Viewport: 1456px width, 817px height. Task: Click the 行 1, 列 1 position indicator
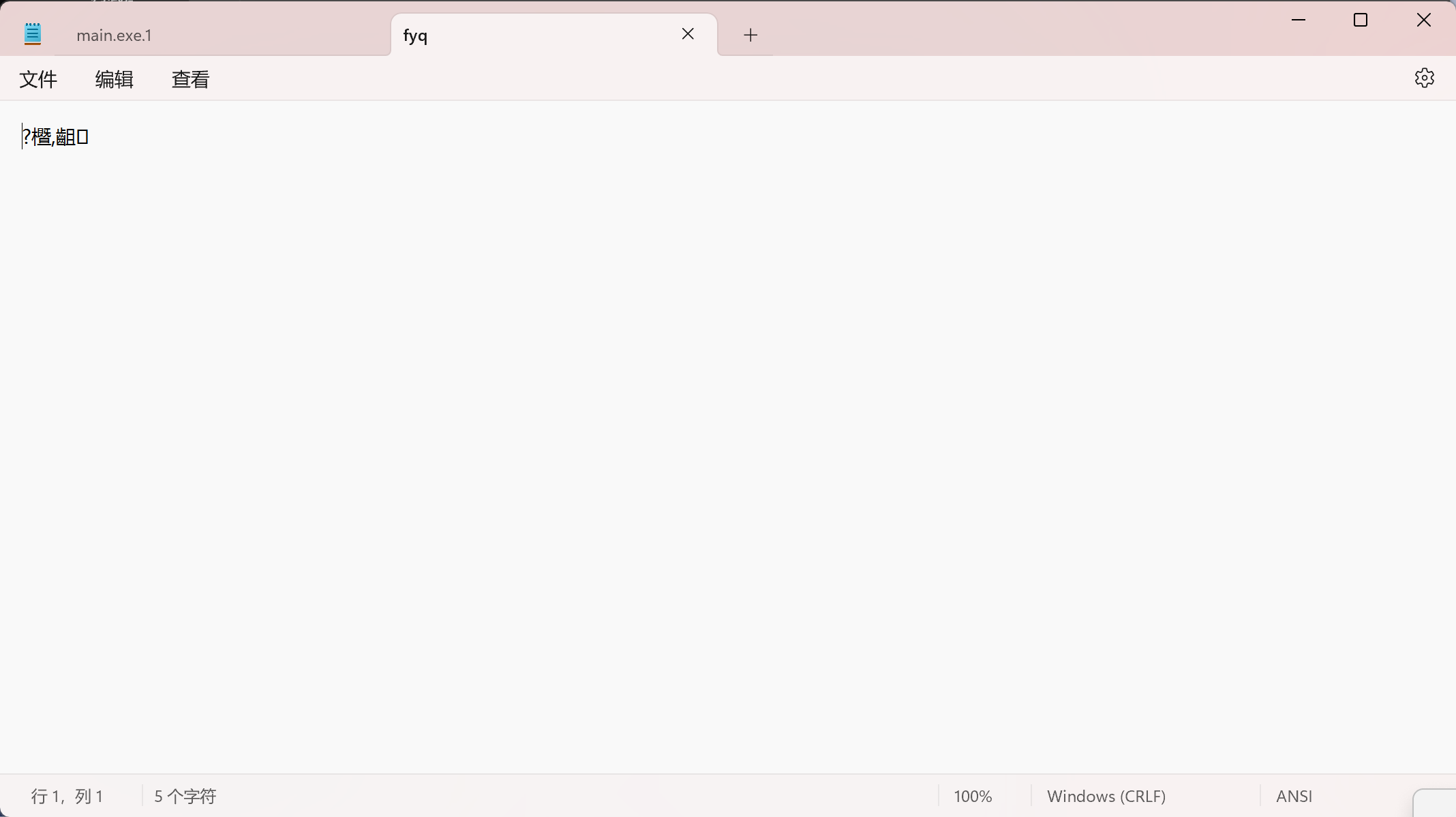(x=67, y=796)
